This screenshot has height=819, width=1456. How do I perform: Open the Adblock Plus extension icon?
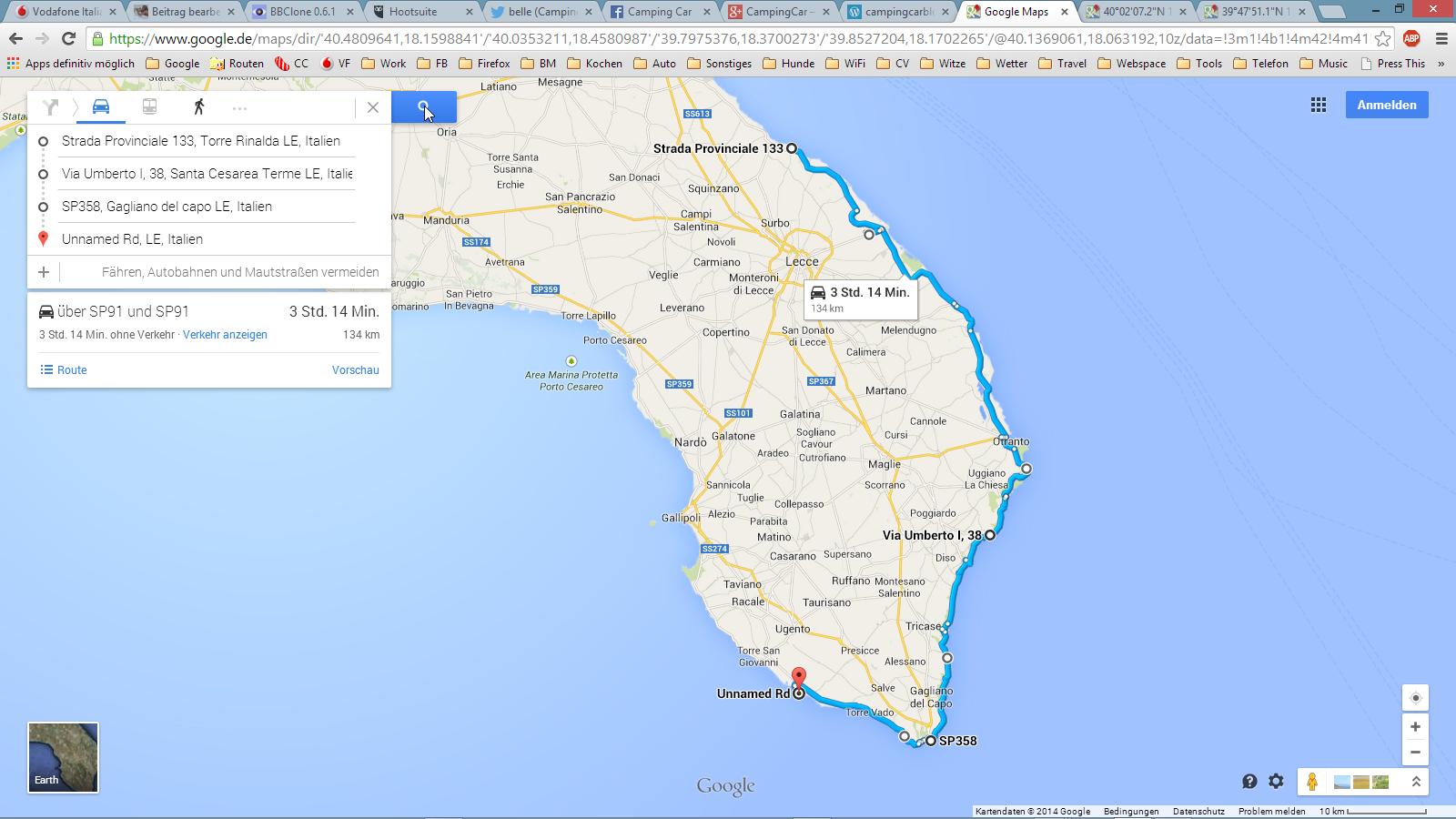coord(1411,39)
